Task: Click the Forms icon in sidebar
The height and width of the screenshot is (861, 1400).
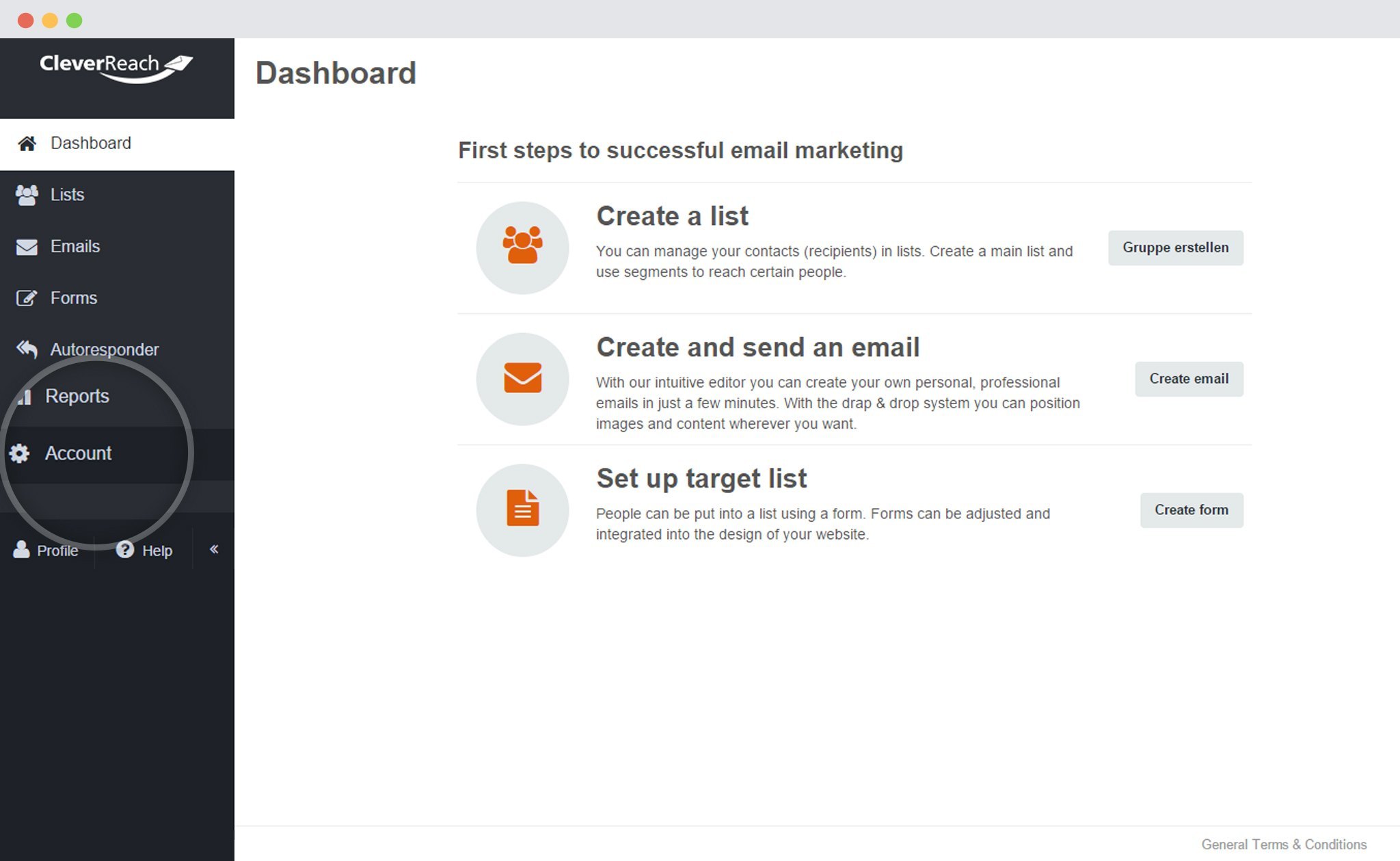Action: [25, 297]
